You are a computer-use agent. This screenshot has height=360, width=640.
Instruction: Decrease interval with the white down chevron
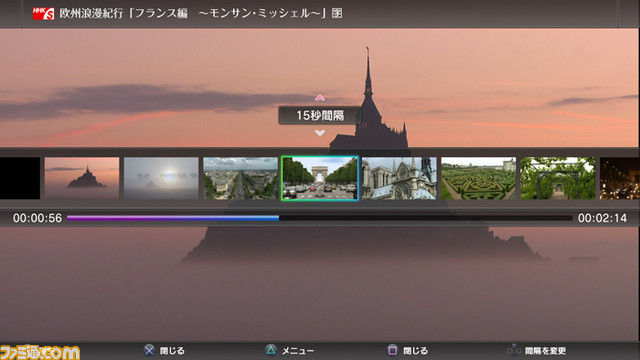click(320, 133)
